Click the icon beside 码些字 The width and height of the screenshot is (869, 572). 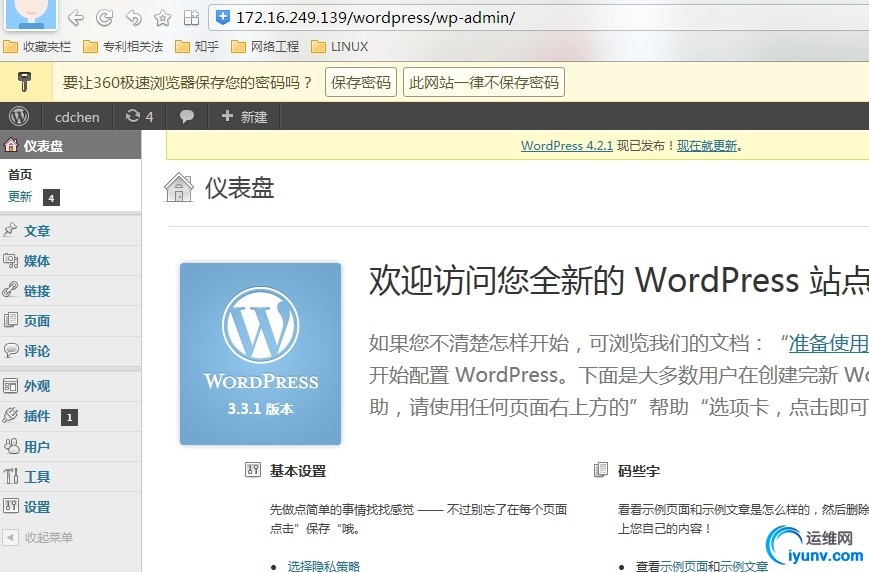tap(601, 470)
